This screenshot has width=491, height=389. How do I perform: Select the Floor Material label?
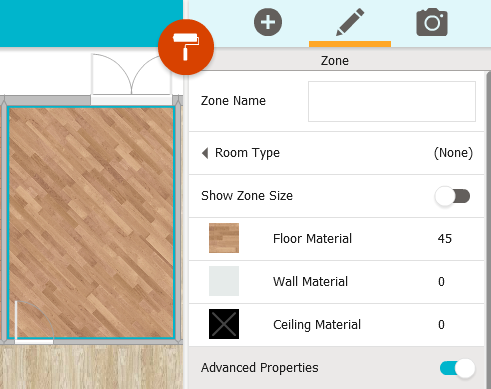(x=312, y=239)
